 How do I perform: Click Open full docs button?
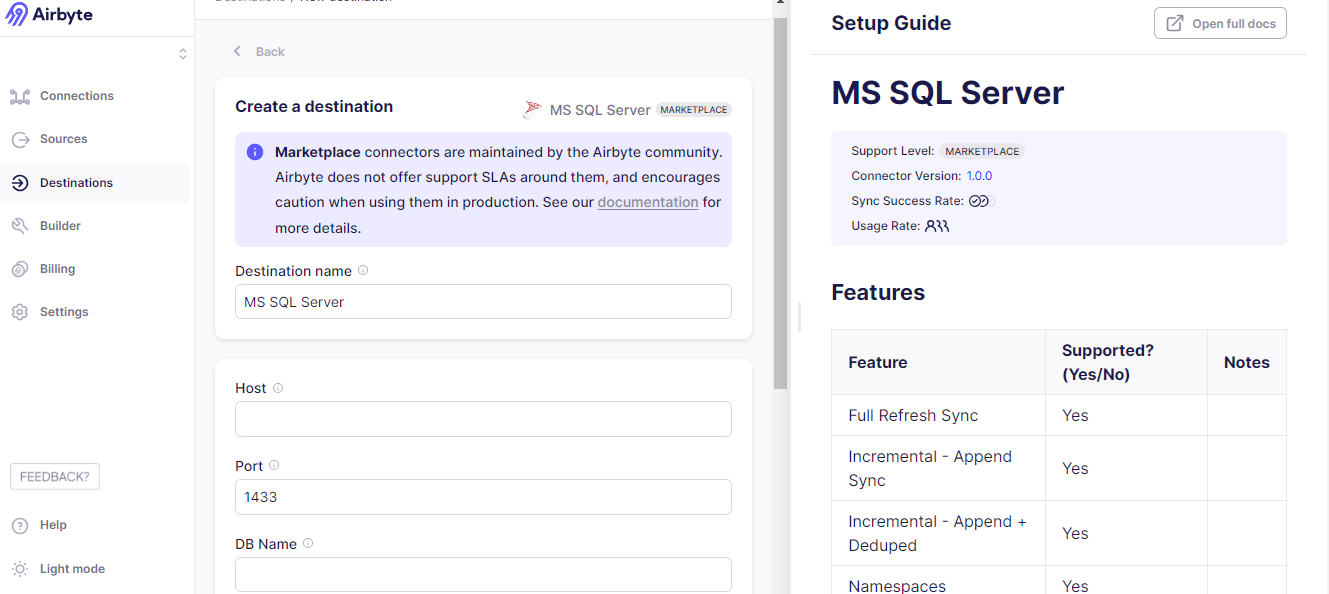pyautogui.click(x=1220, y=23)
